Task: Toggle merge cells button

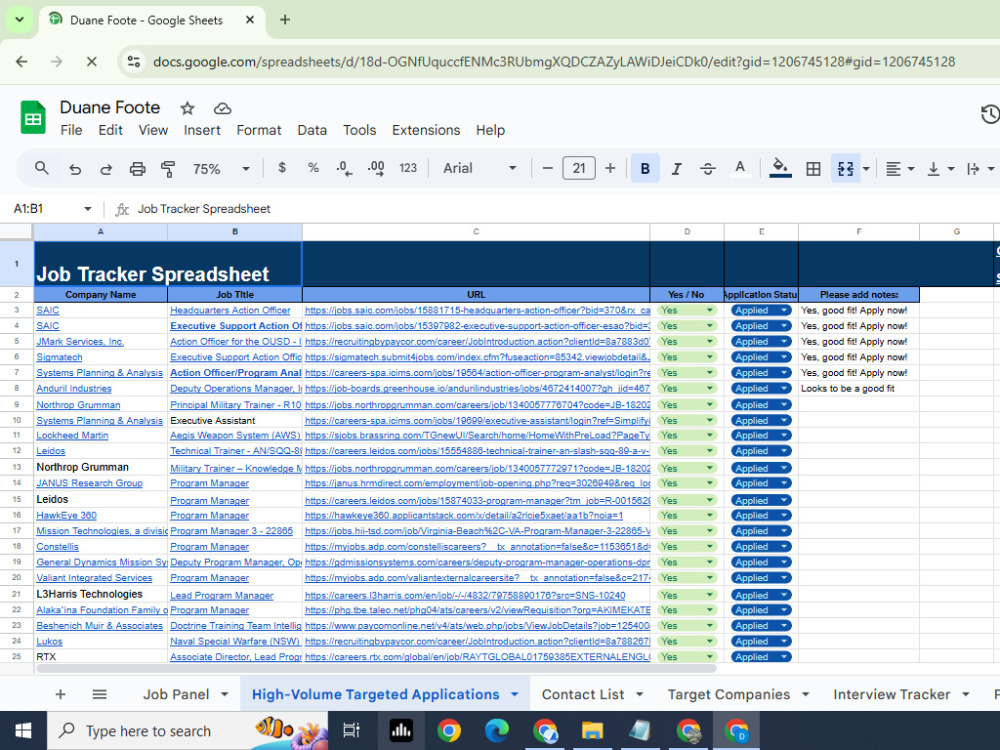Action: (x=845, y=168)
